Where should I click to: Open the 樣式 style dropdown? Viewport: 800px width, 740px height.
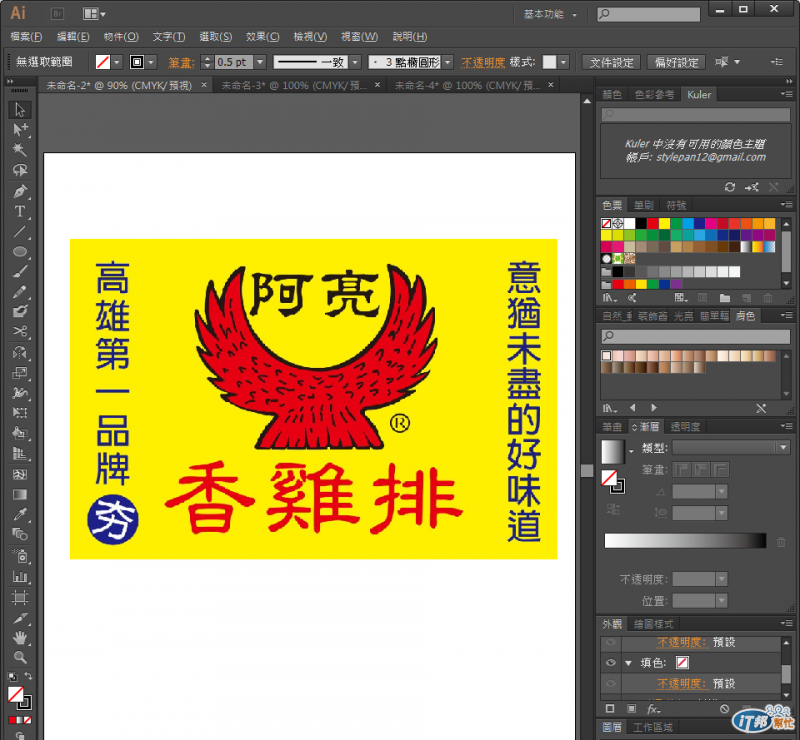point(563,62)
